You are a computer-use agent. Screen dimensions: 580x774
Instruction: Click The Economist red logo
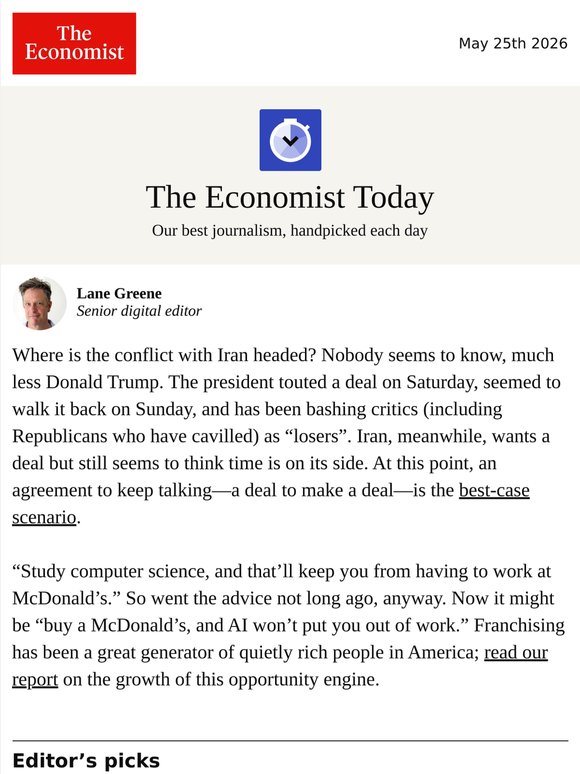click(74, 43)
